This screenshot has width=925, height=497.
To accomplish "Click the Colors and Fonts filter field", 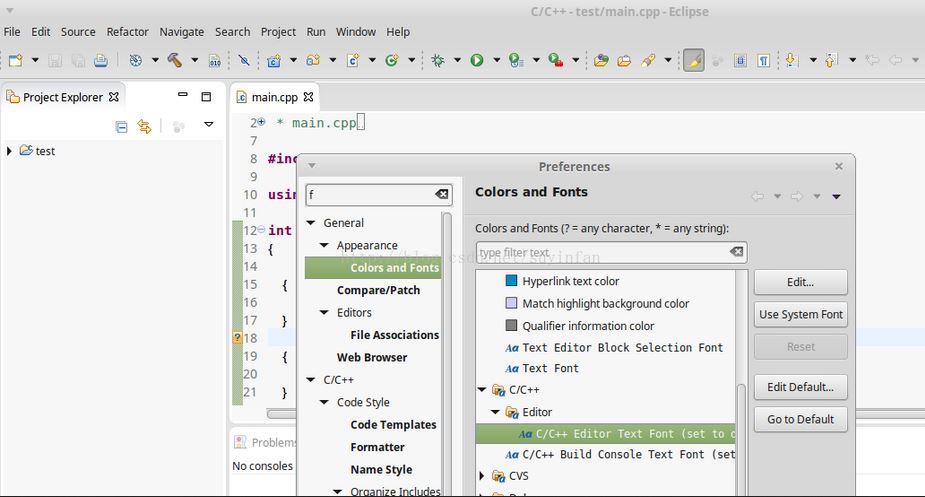I will pos(612,253).
